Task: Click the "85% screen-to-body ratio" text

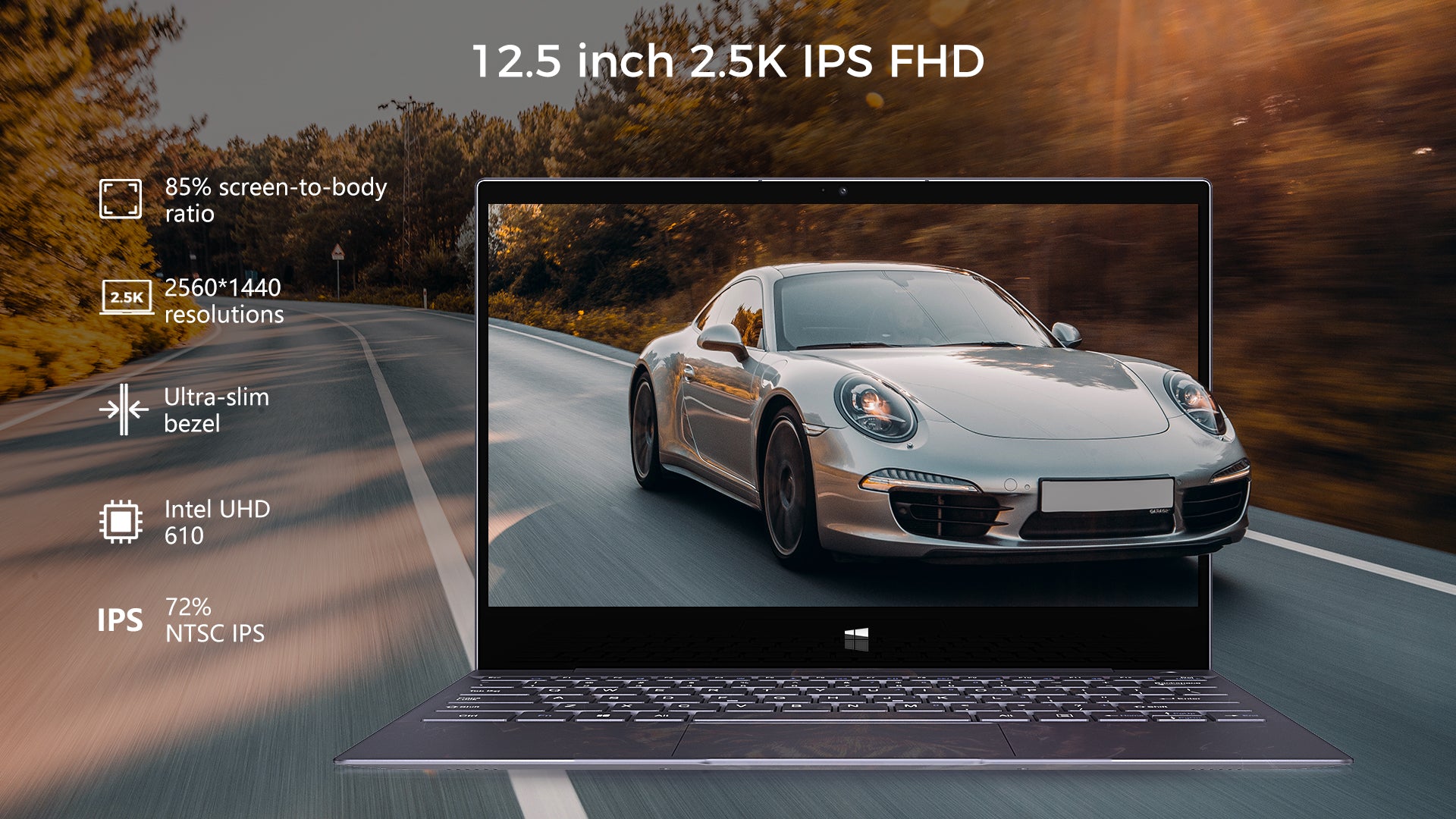Action: pos(276,200)
